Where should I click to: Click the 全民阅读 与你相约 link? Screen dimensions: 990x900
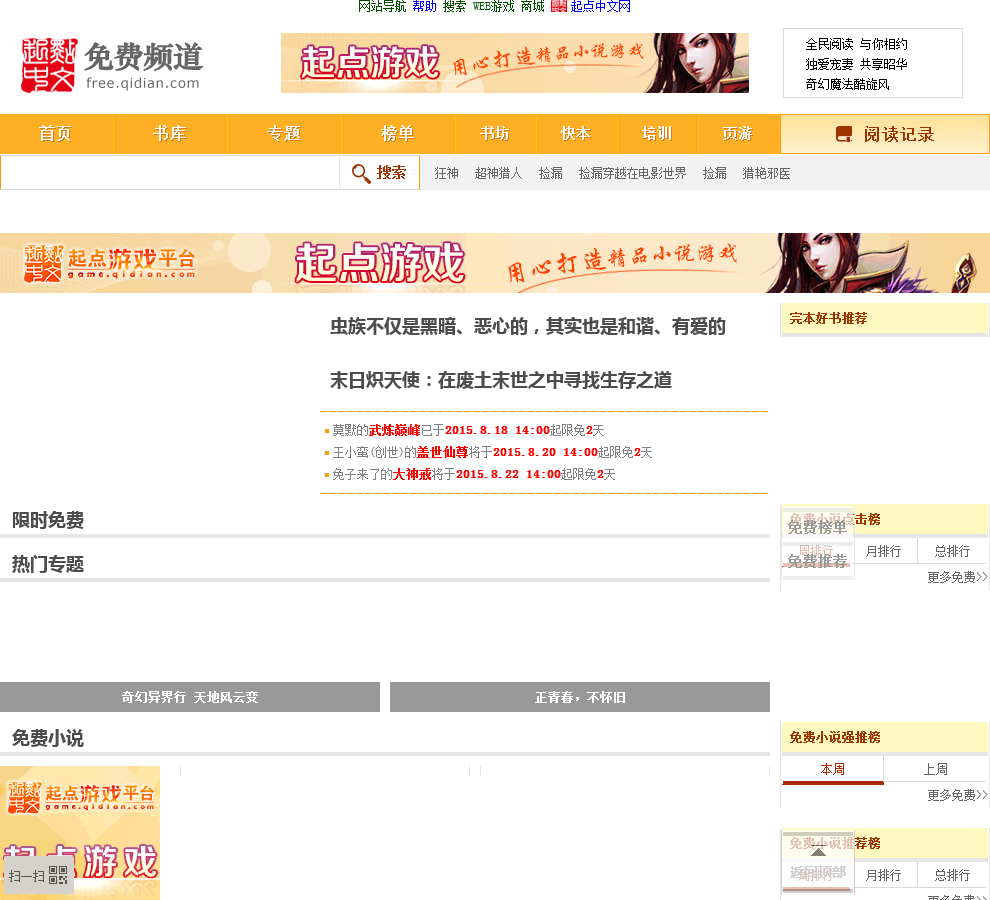[856, 44]
